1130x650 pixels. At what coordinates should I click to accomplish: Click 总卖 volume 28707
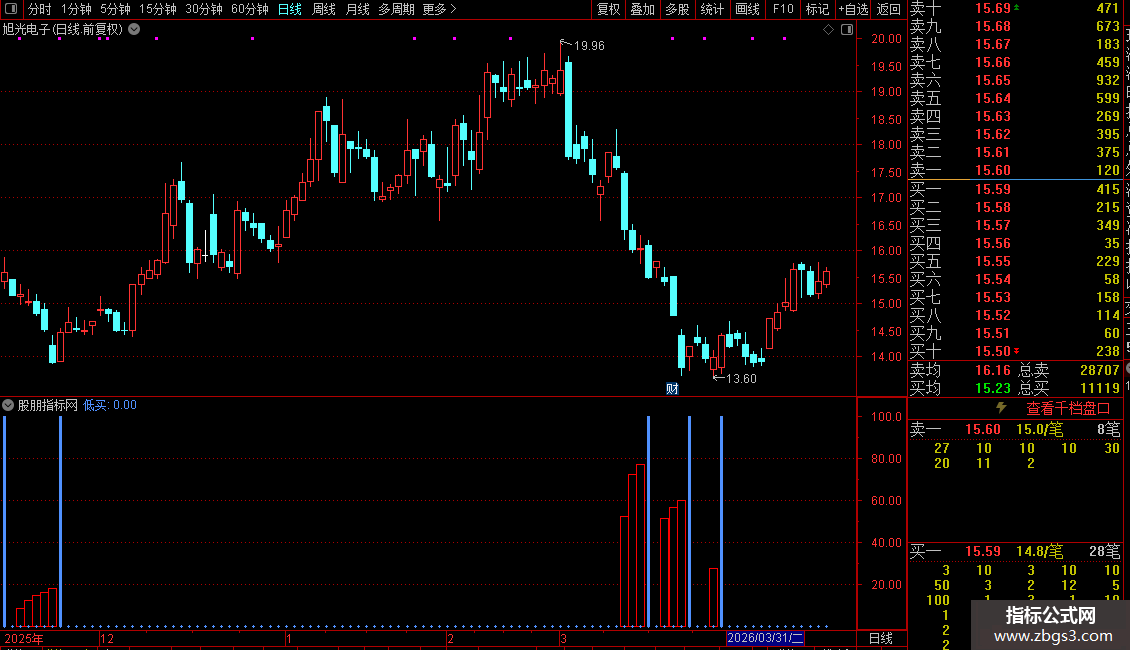pos(1100,370)
